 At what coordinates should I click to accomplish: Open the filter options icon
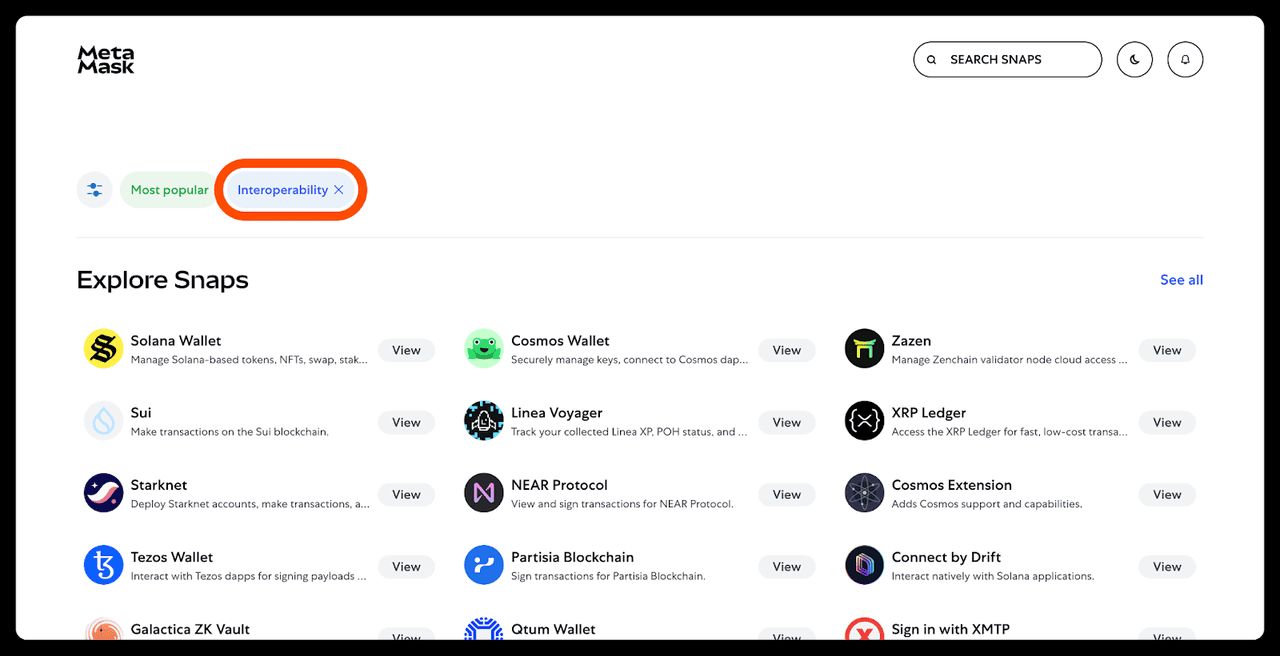pos(94,189)
